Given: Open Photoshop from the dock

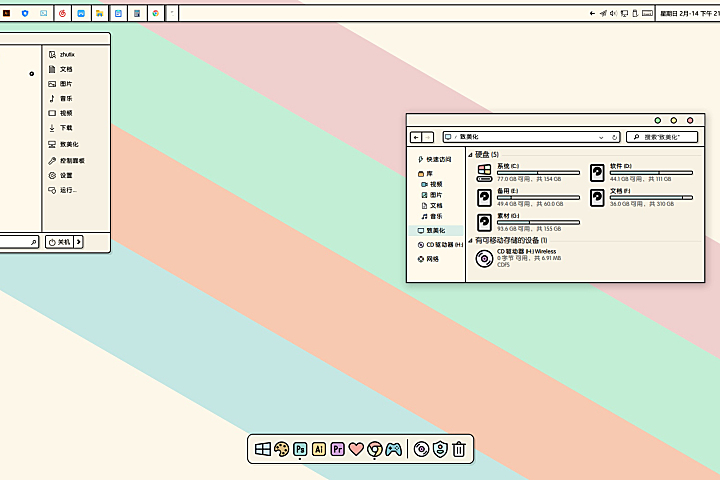Looking at the screenshot, I should tap(299, 450).
